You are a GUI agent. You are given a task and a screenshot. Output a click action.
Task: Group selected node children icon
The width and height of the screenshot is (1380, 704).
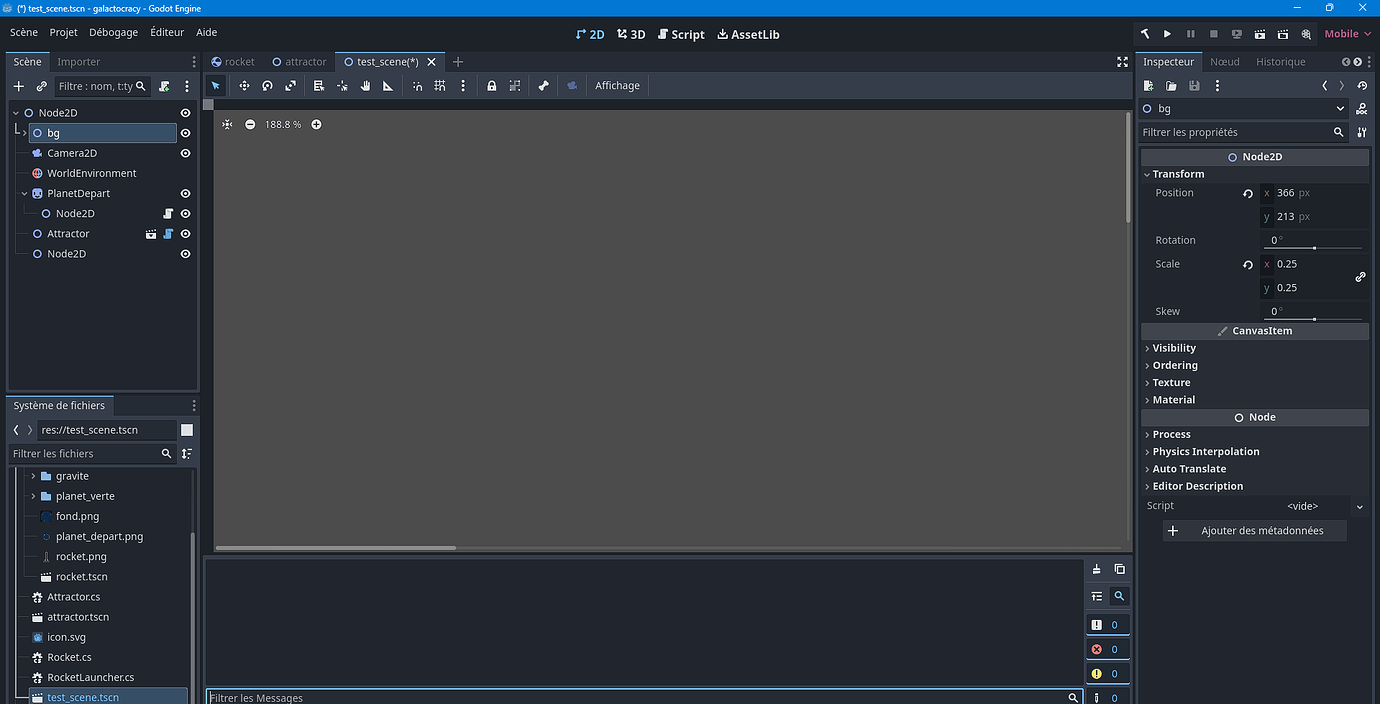tap(515, 86)
